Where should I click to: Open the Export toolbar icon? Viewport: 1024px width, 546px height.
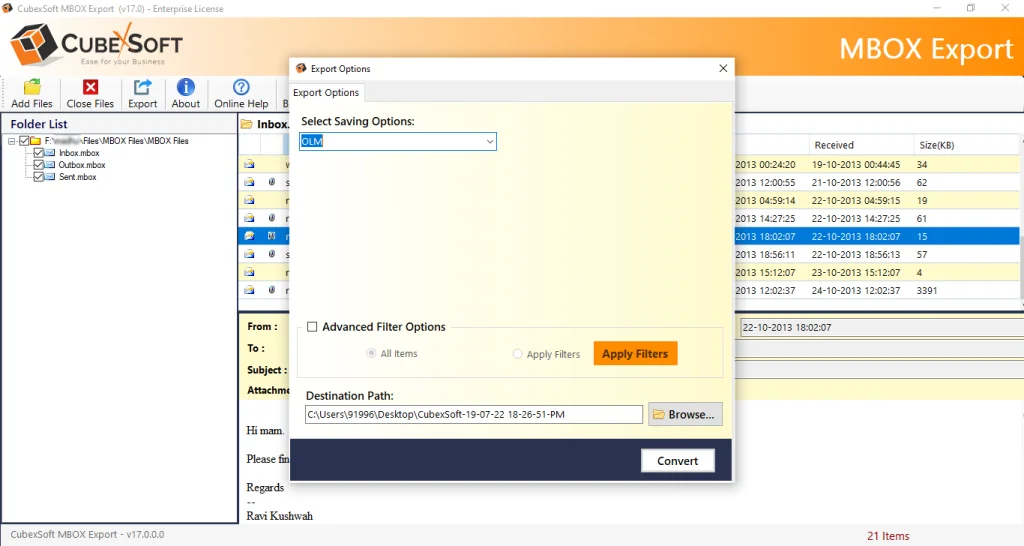(x=142, y=87)
